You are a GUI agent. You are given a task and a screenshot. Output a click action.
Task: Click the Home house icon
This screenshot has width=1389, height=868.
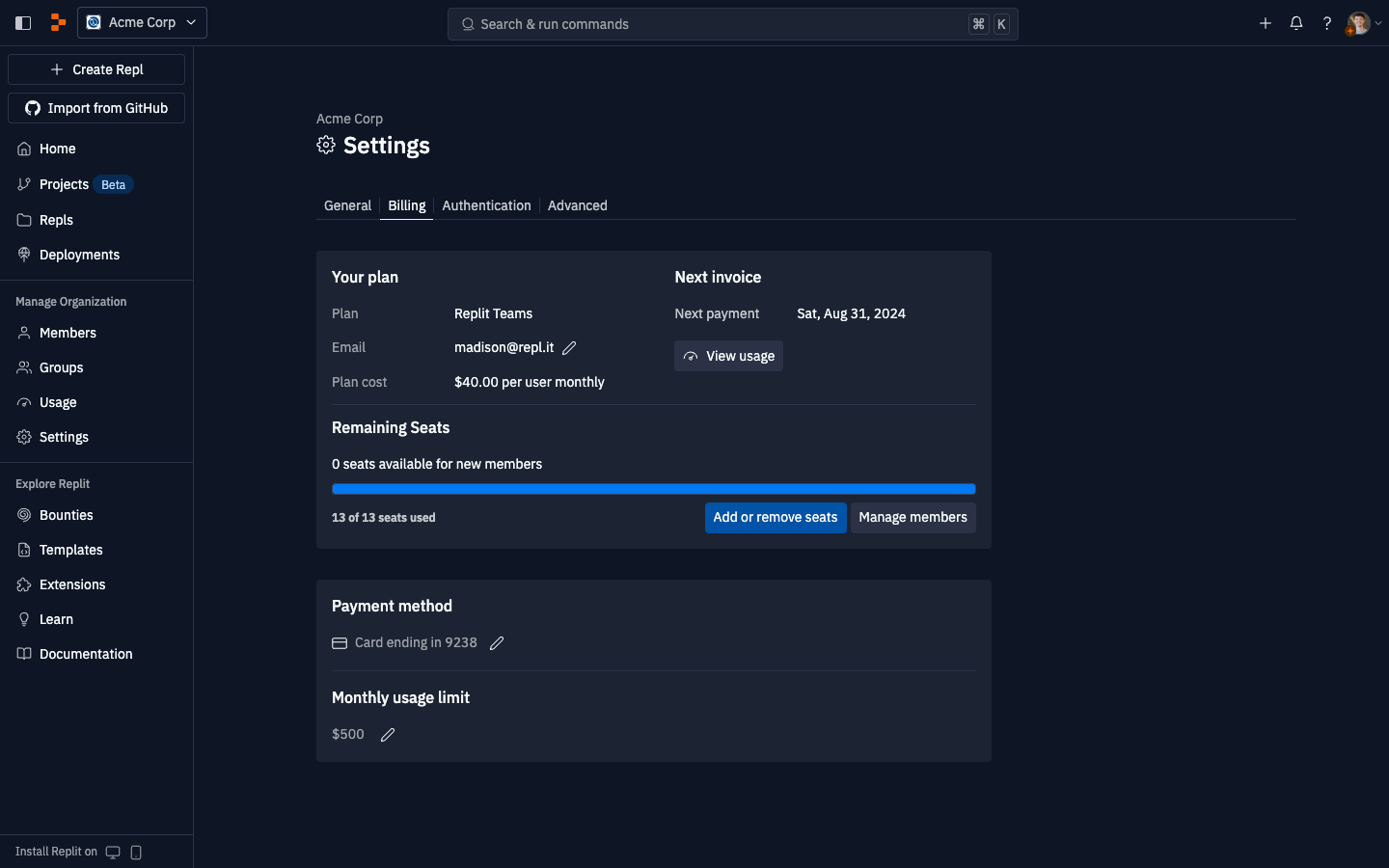point(24,149)
